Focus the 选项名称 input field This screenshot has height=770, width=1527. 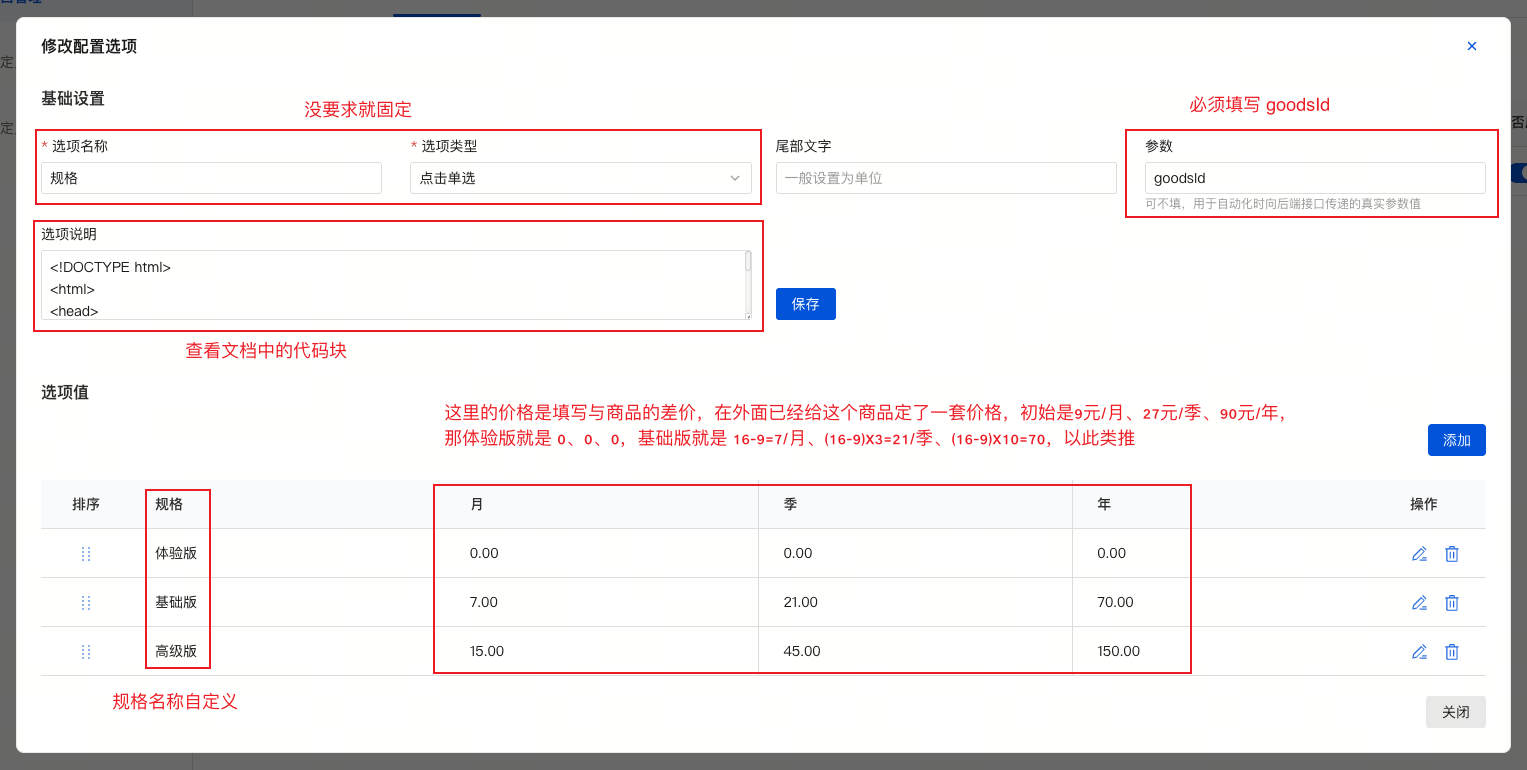[x=211, y=179]
